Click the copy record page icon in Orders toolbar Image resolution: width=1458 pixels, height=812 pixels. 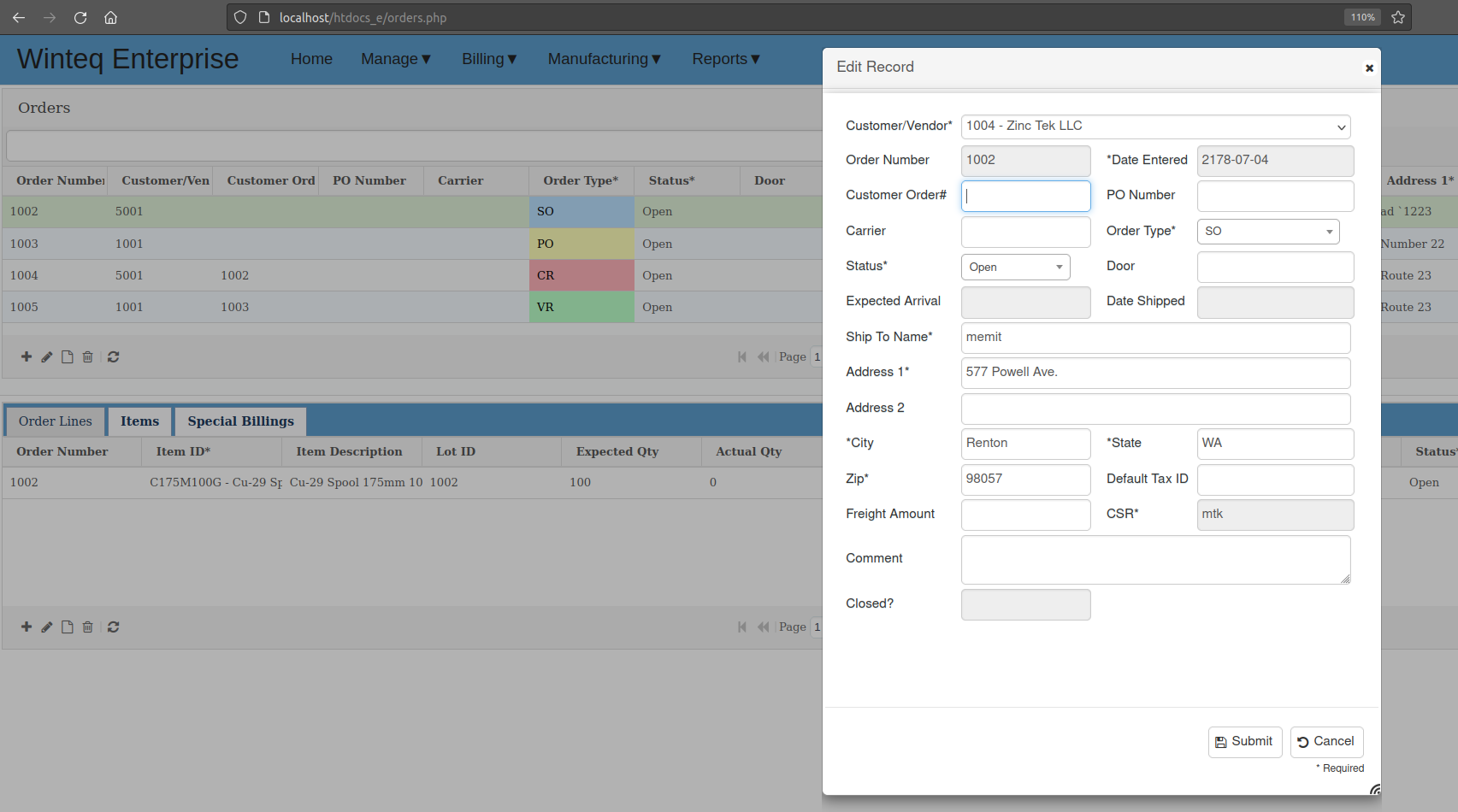(68, 356)
